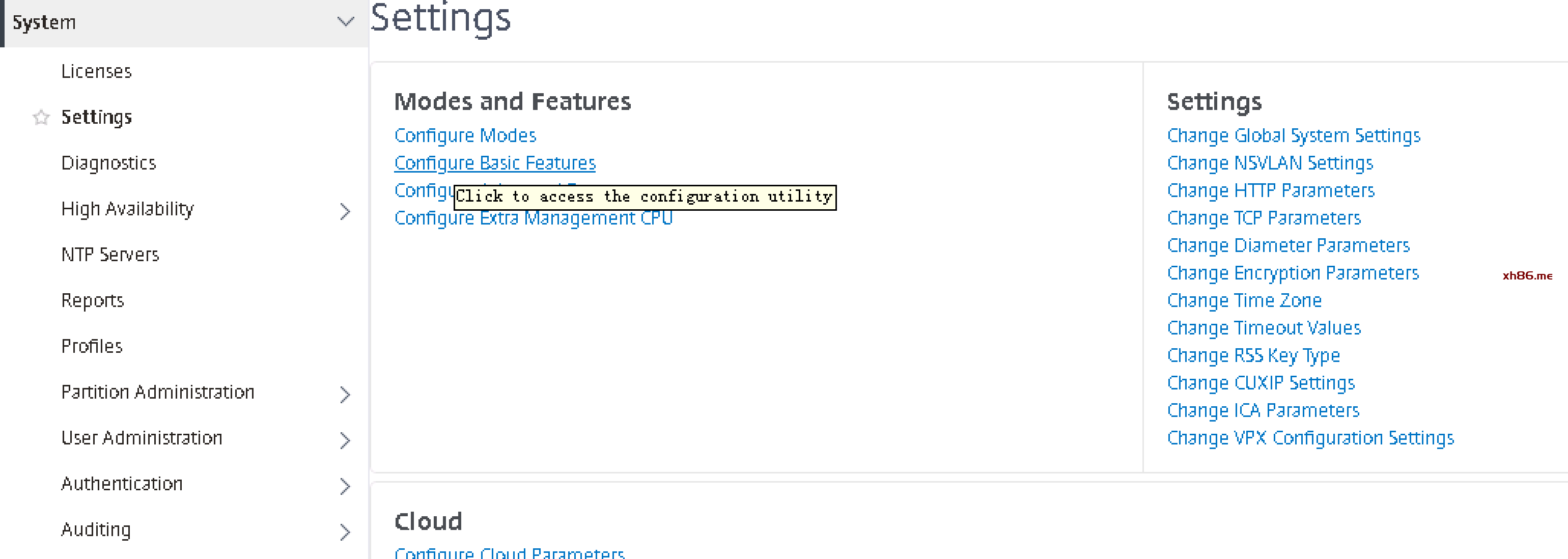Expand Partition Administration chevron

tap(345, 395)
